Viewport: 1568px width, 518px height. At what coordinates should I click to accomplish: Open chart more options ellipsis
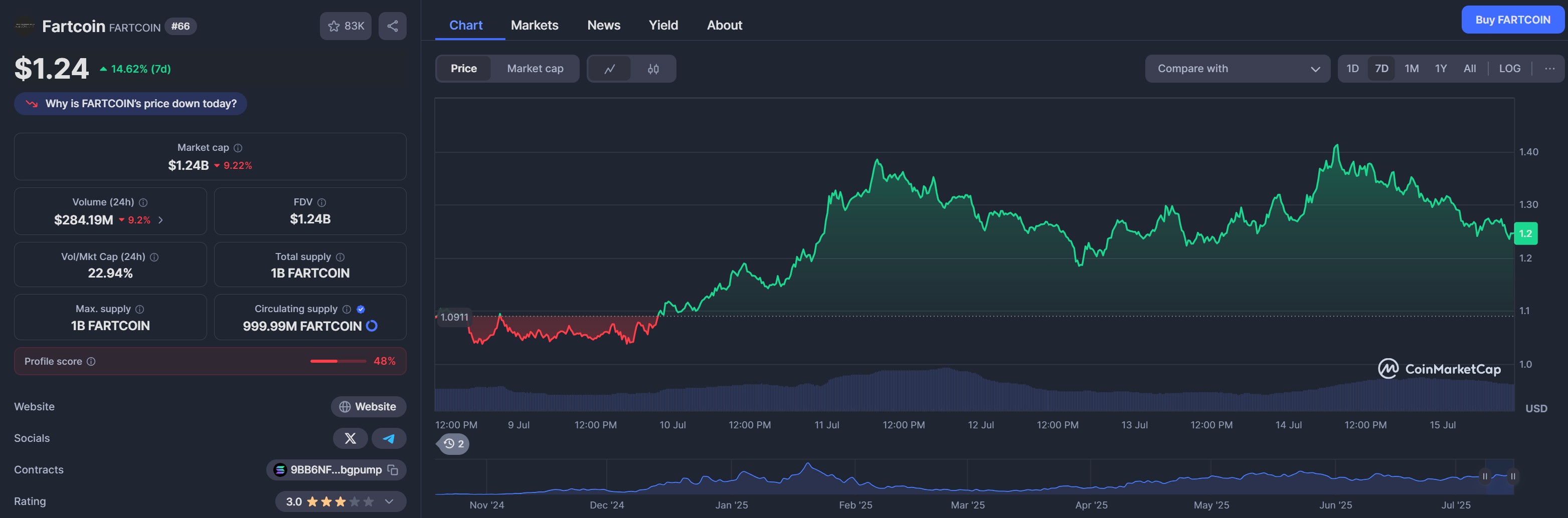coord(1550,69)
